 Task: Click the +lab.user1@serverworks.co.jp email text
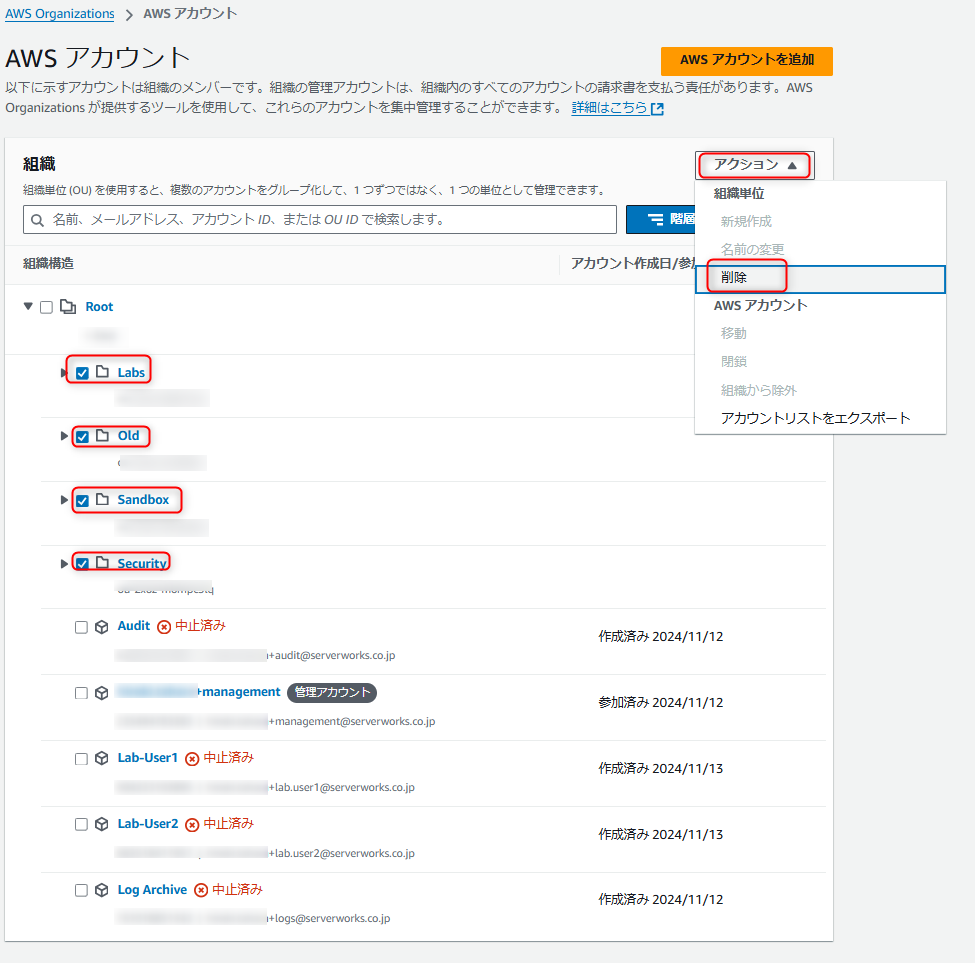[341, 787]
